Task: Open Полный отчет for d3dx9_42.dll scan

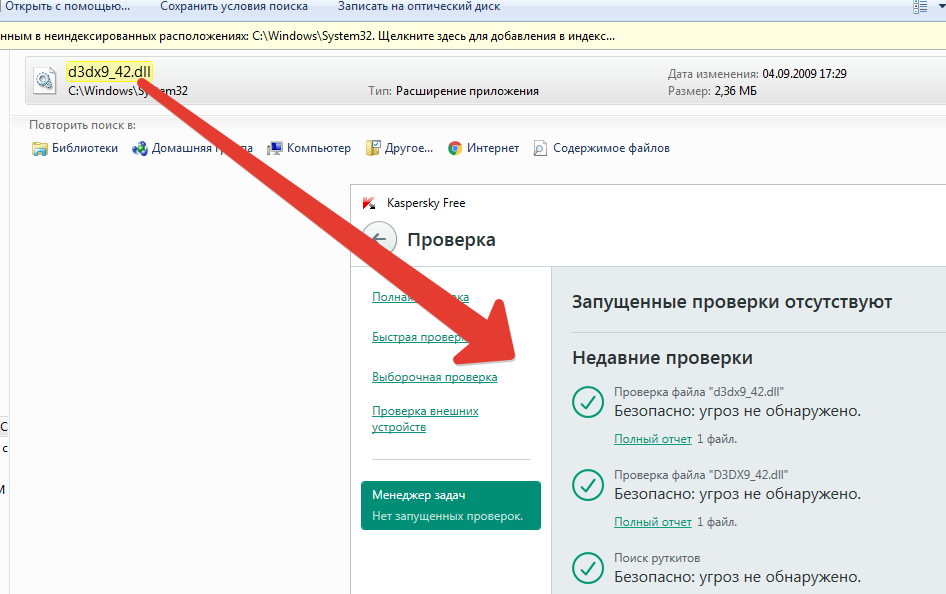Action: [652, 438]
